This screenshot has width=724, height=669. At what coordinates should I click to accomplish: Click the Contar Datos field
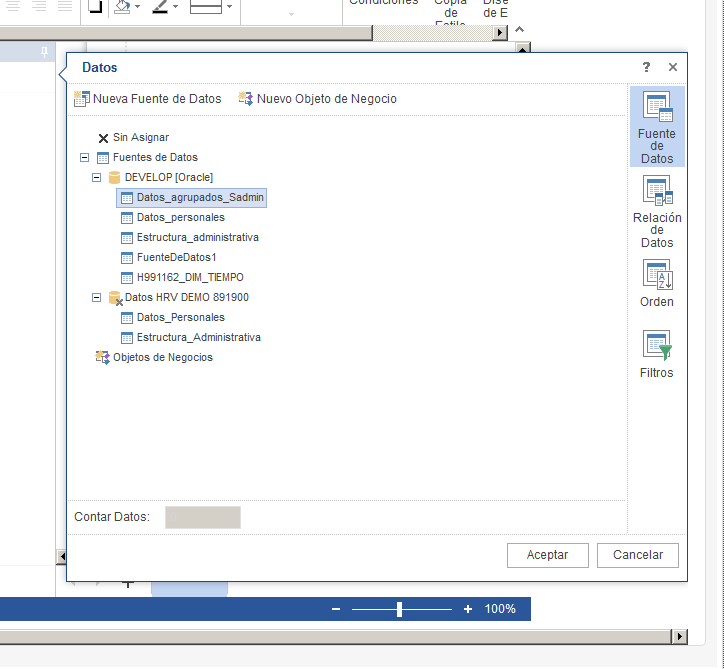click(x=203, y=517)
